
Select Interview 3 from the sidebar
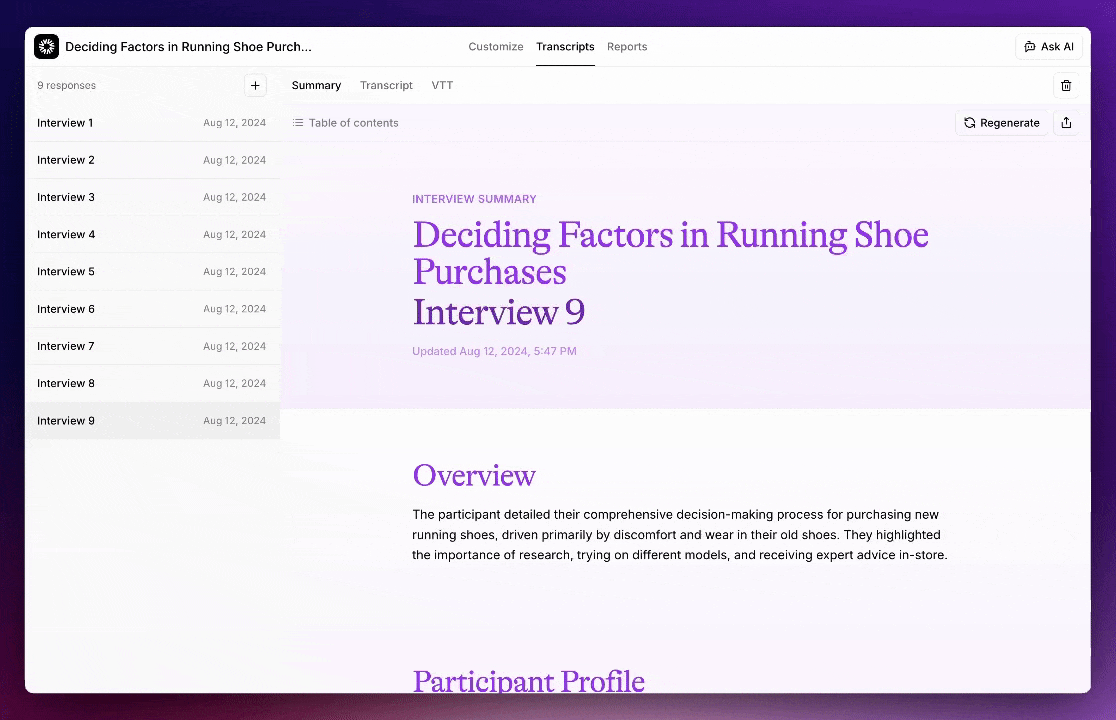coord(152,197)
